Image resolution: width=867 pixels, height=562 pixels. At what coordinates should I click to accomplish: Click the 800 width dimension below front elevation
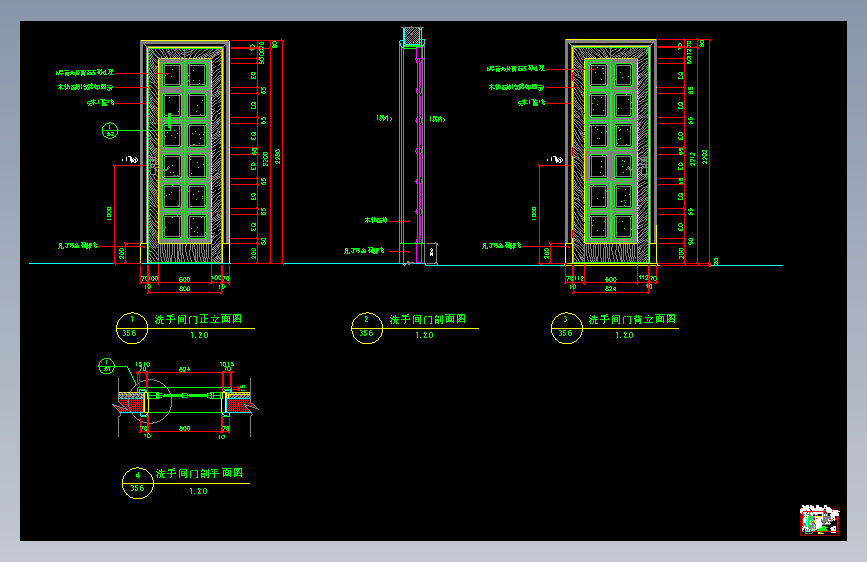point(184,289)
